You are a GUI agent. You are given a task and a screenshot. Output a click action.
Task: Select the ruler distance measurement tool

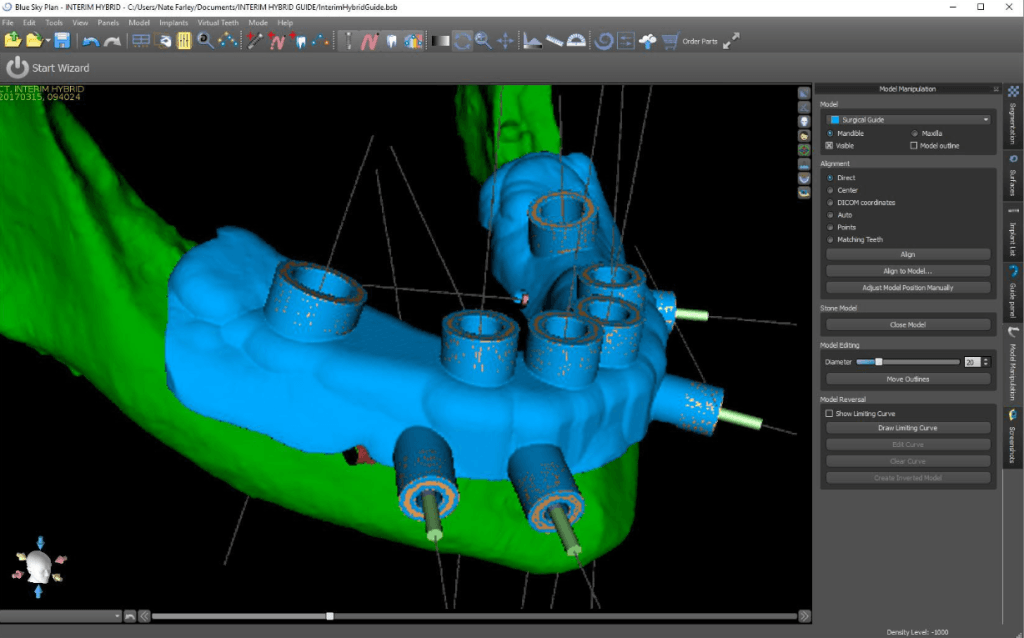click(554, 41)
